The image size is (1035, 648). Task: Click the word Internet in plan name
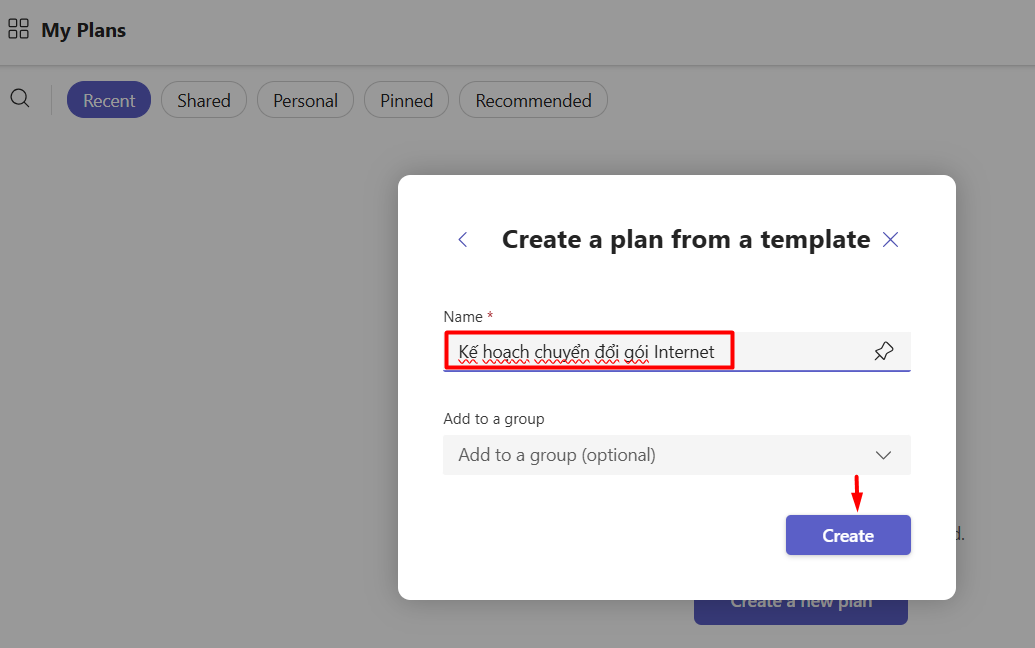pyautogui.click(x=684, y=351)
